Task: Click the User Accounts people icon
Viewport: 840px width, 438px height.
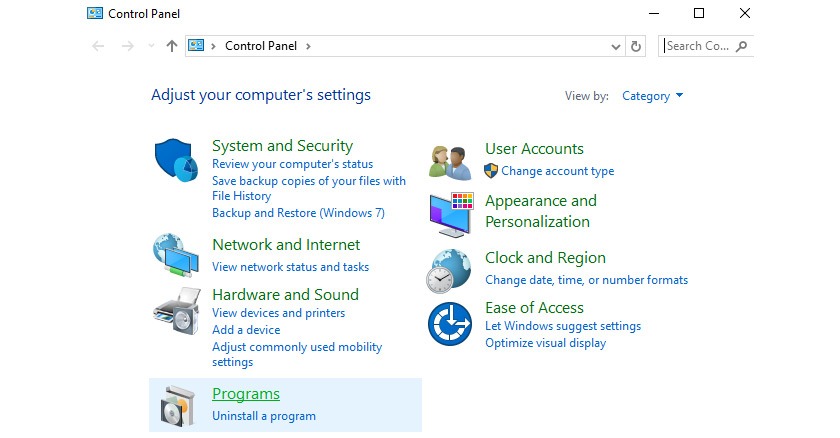Action: (450, 162)
